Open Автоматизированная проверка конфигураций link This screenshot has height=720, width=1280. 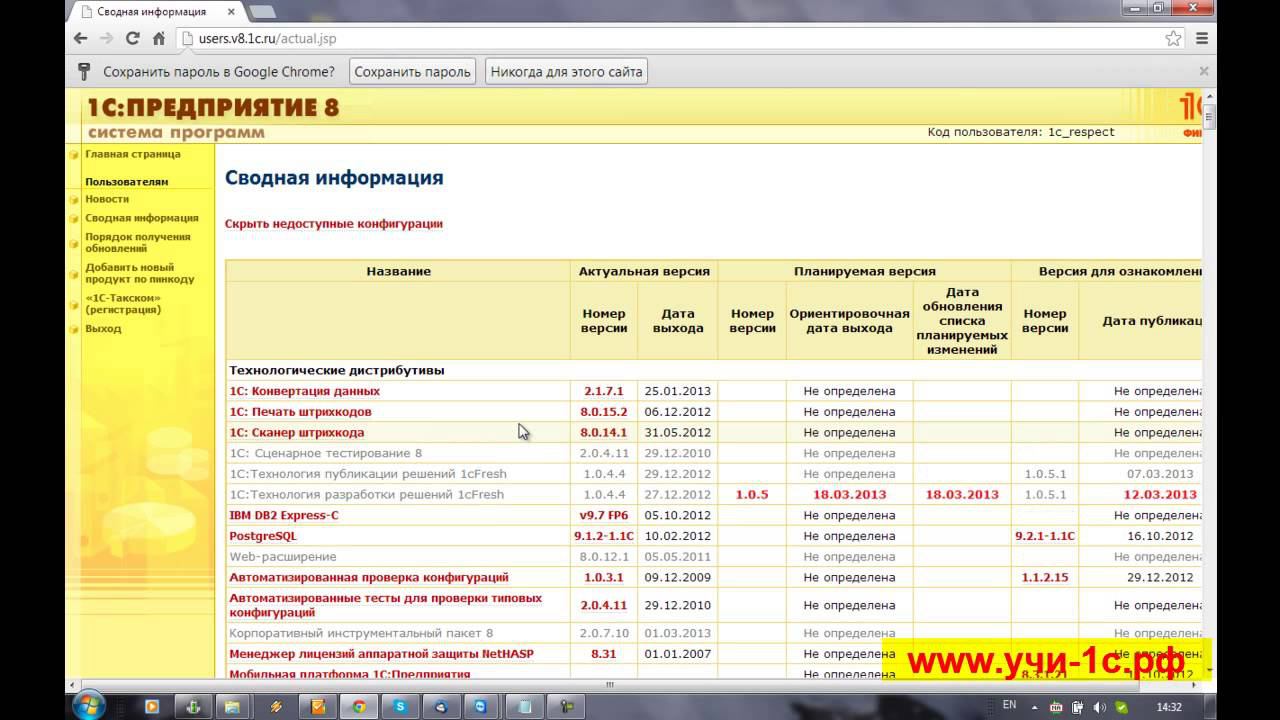[x=369, y=577]
